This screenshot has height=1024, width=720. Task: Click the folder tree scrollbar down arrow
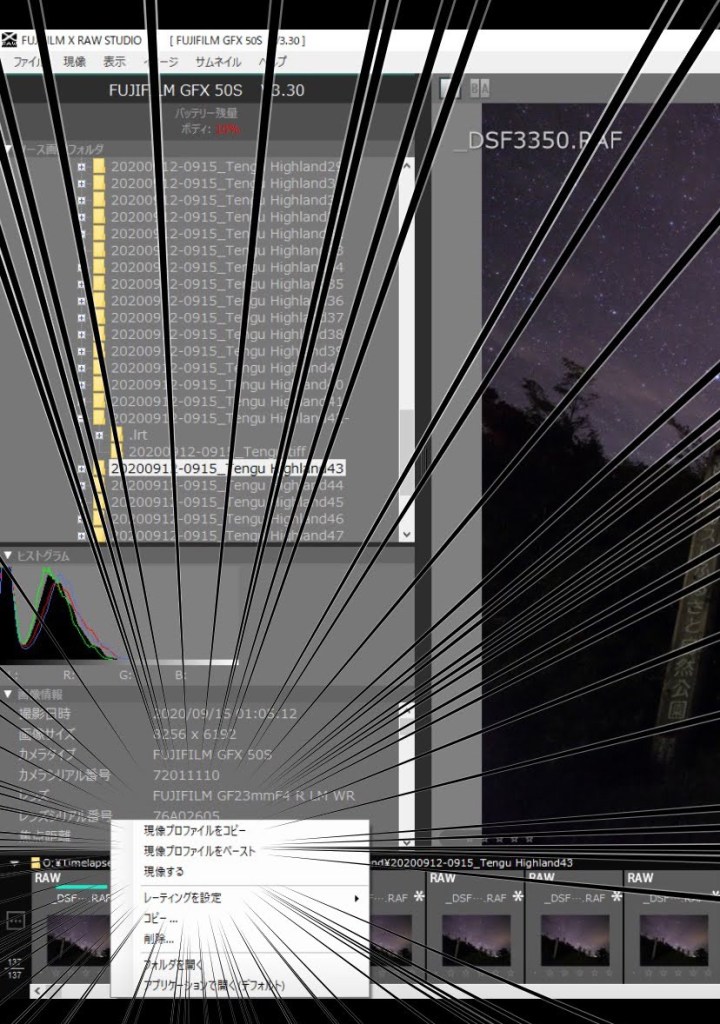click(x=407, y=535)
